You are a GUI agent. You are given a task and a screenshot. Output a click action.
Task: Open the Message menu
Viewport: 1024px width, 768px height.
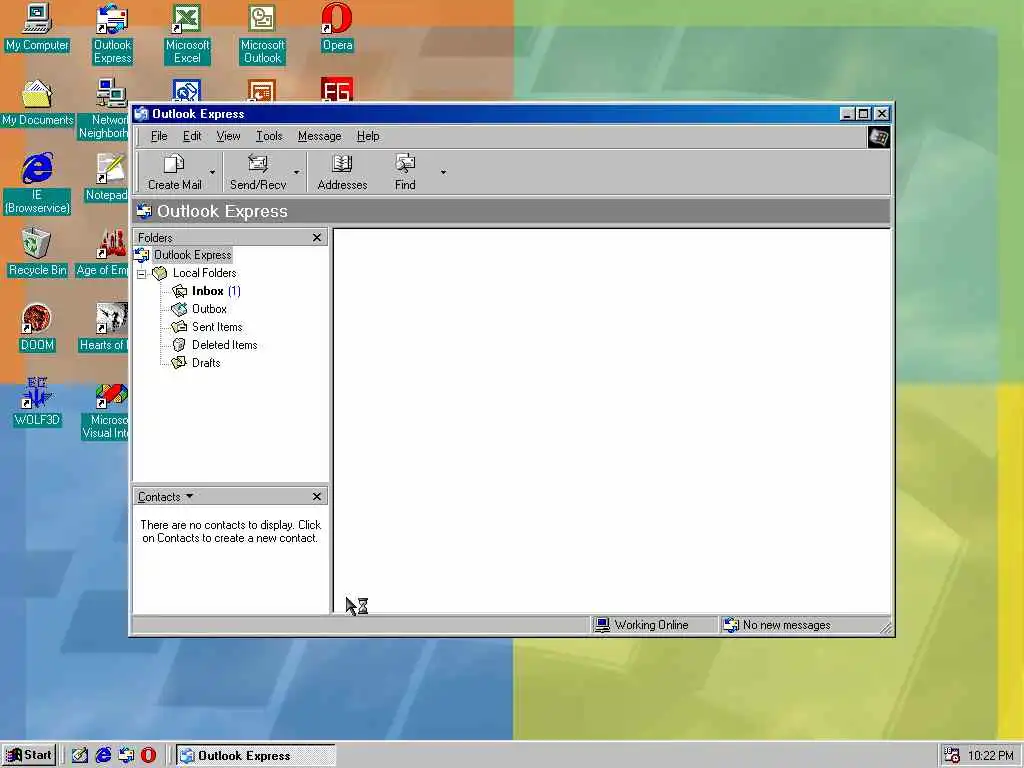(x=319, y=136)
